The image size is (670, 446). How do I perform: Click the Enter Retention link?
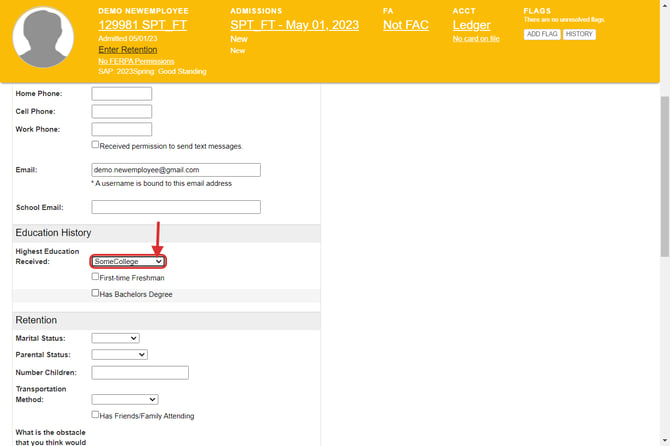(127, 49)
